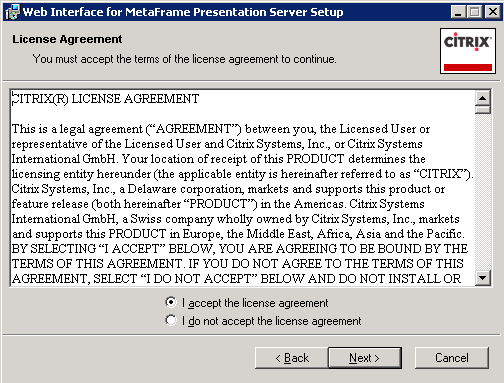The image size is (504, 383).
Task: Select I do not accept the license agreement
Action: 171,320
